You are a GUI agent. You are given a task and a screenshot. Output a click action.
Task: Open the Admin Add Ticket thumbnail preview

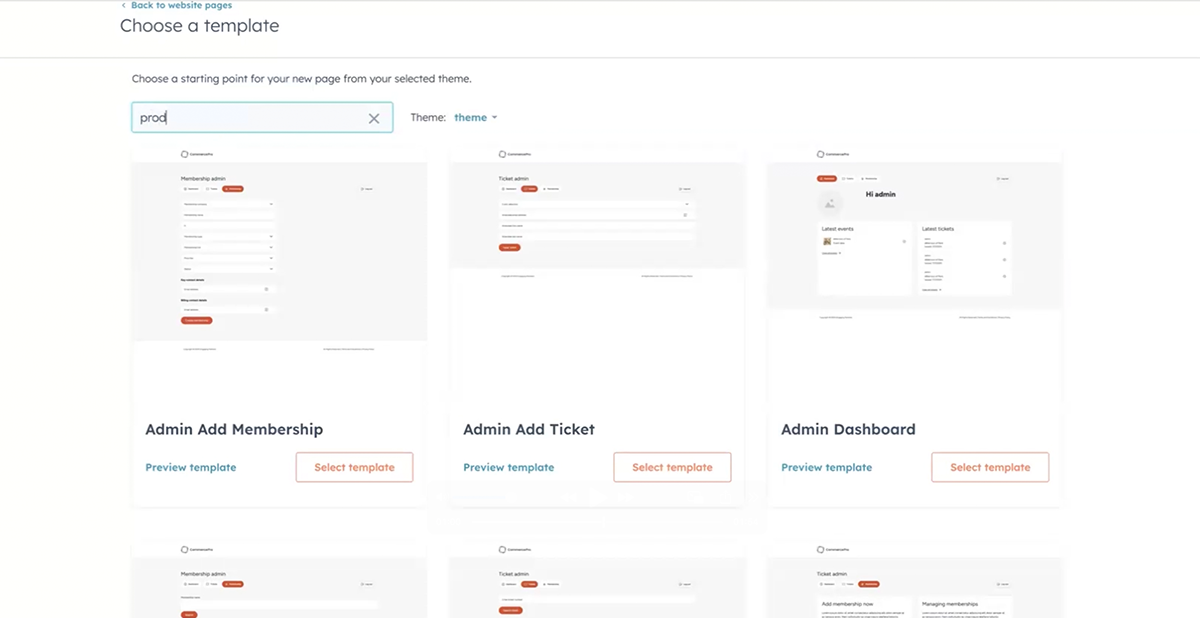click(597, 270)
